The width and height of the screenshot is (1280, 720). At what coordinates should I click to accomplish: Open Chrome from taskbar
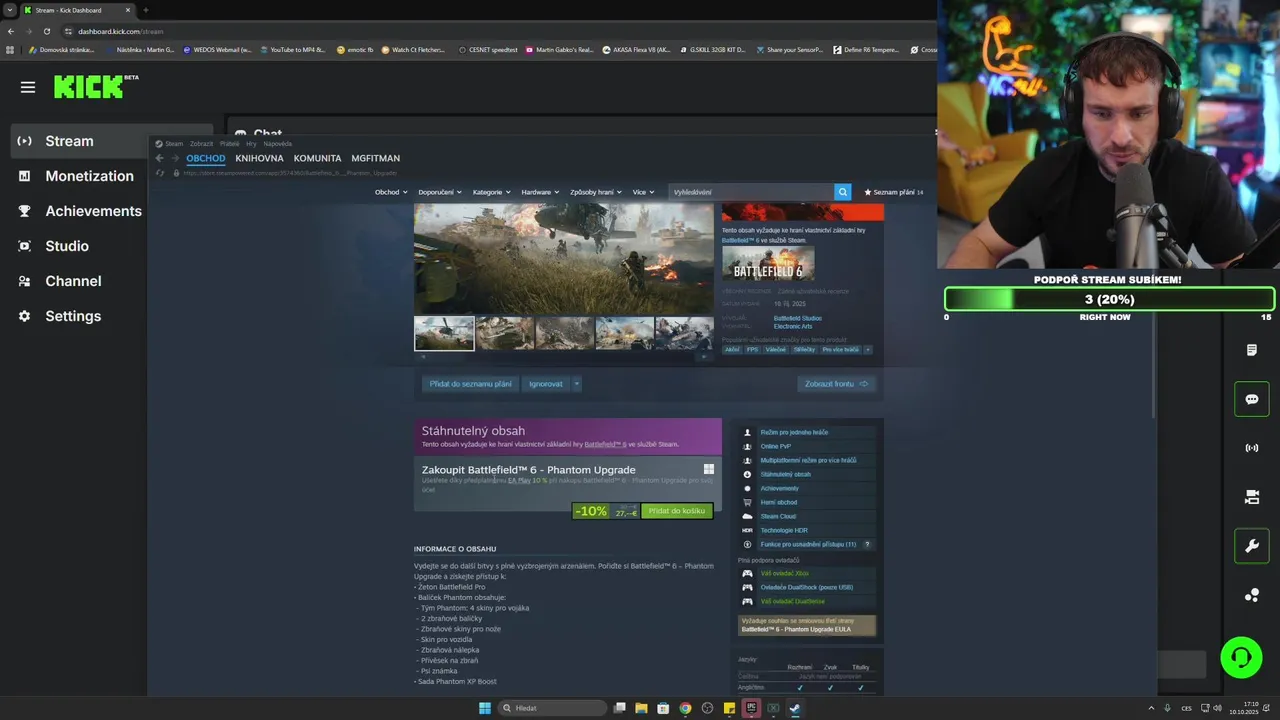click(685, 708)
